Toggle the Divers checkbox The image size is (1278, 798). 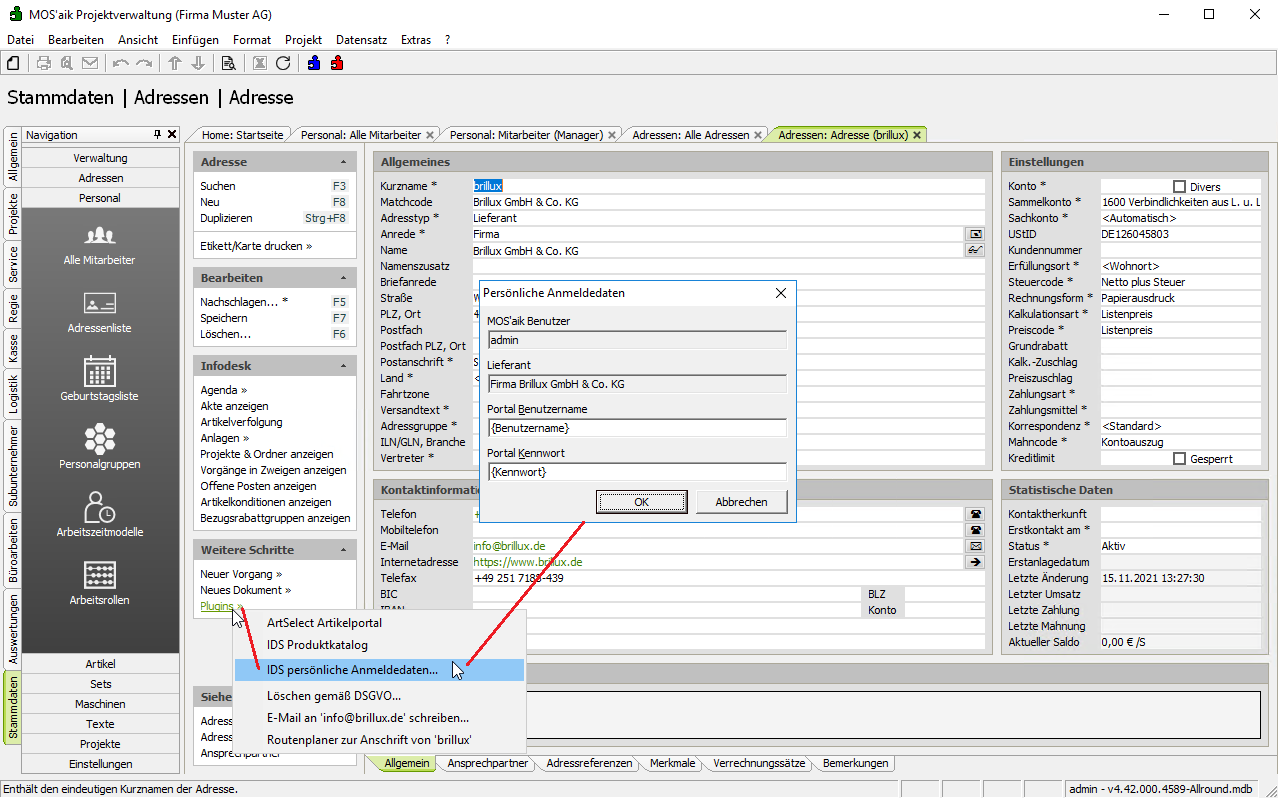(1179, 187)
